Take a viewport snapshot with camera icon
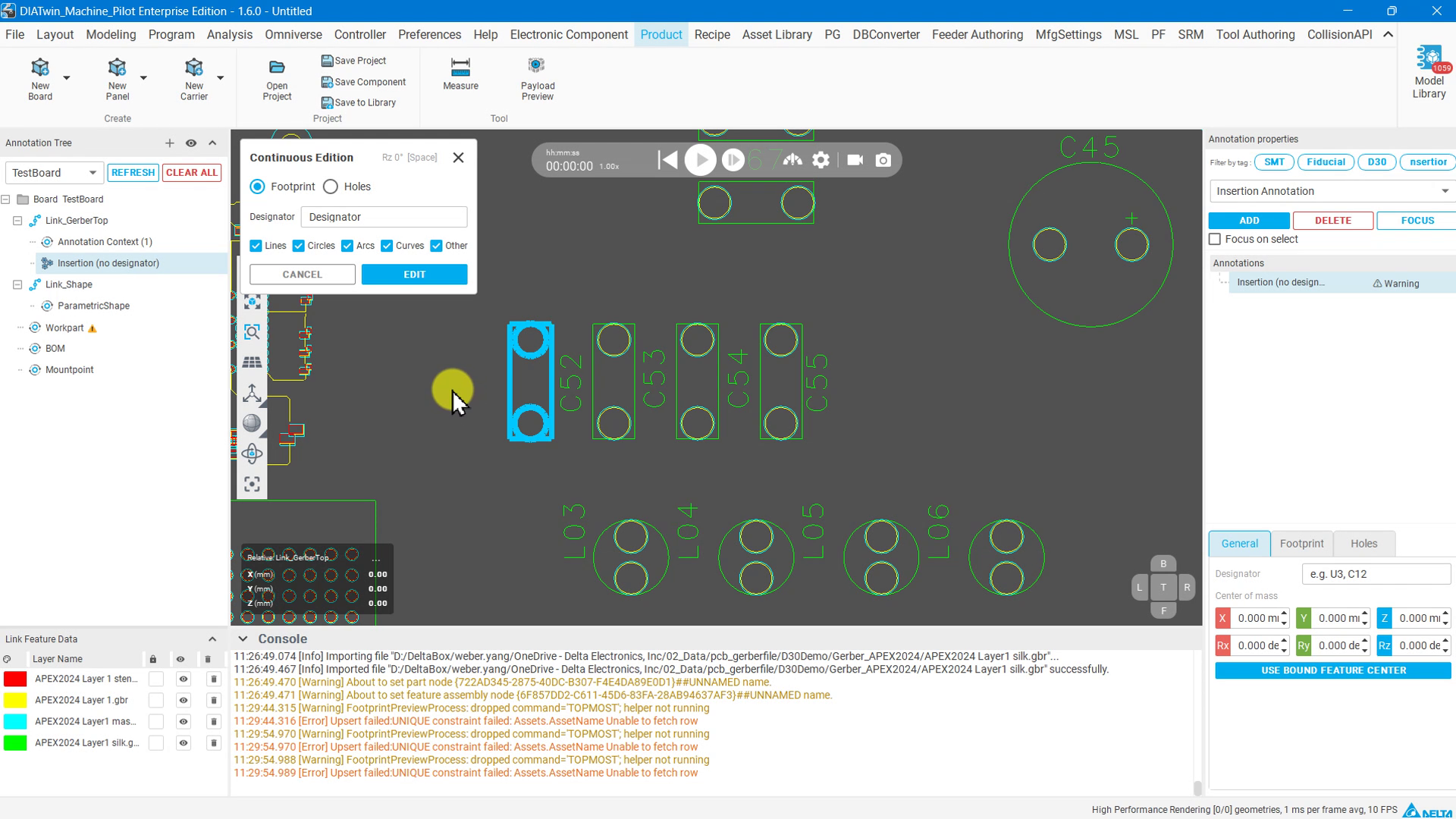The image size is (1456, 819). [883, 160]
